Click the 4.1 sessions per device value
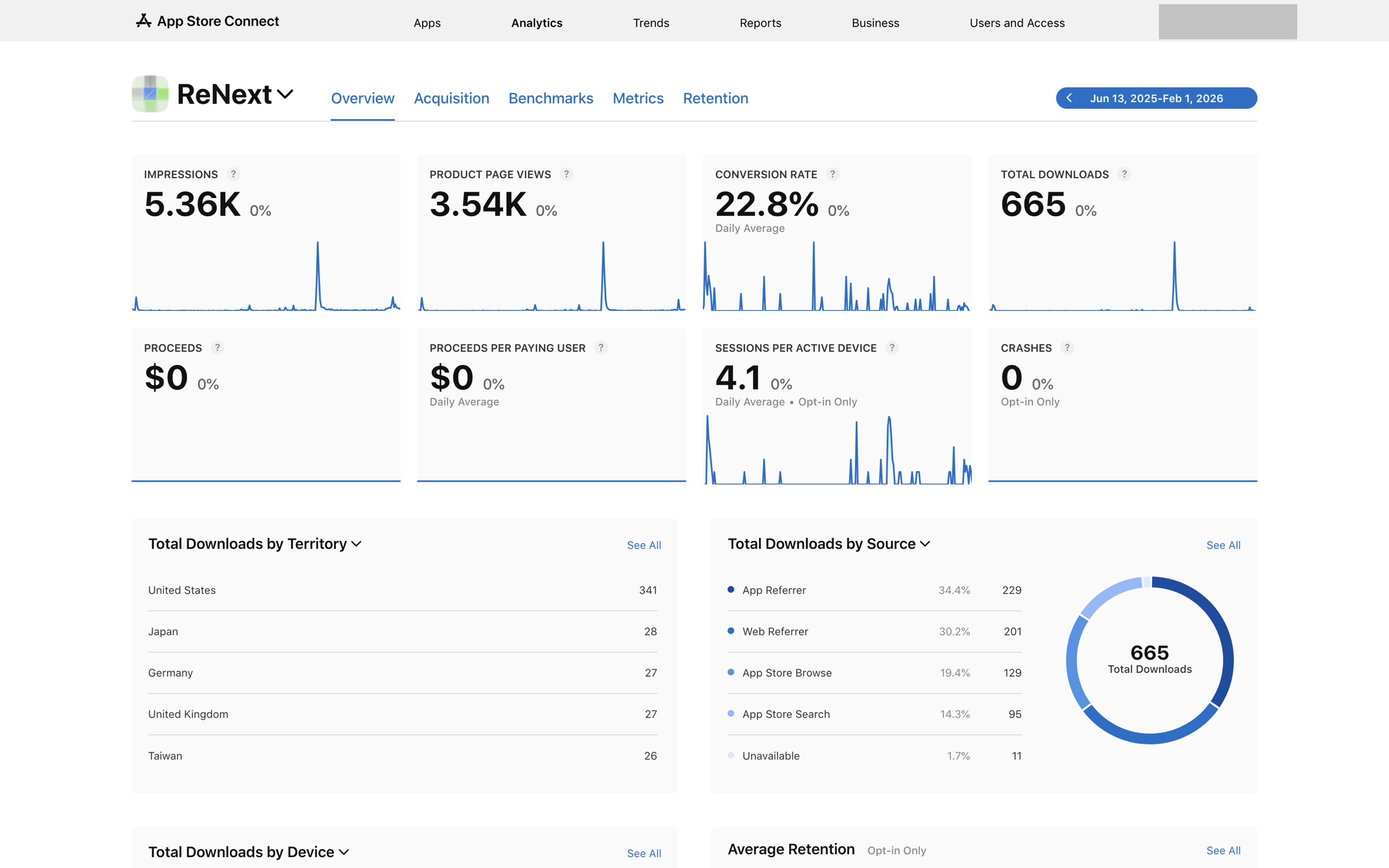The width and height of the screenshot is (1389, 868). pos(738,378)
